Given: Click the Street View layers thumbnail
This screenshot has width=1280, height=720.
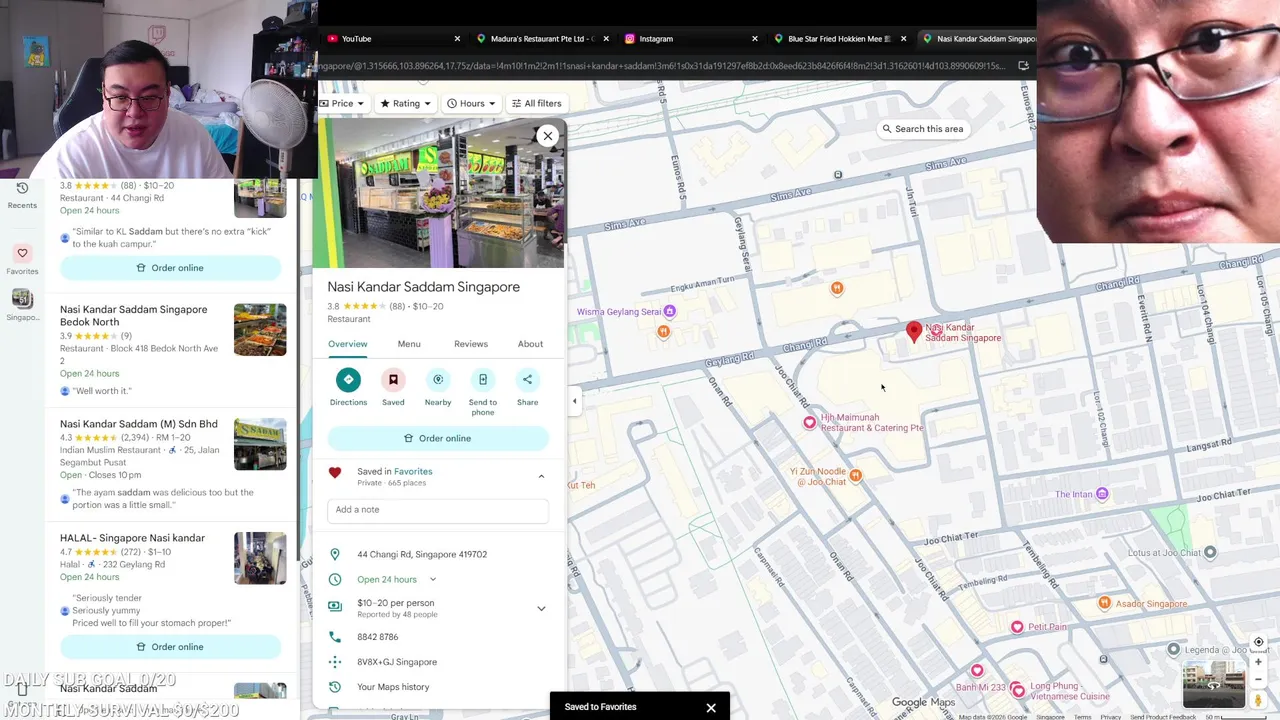Looking at the screenshot, I should pos(1213,684).
